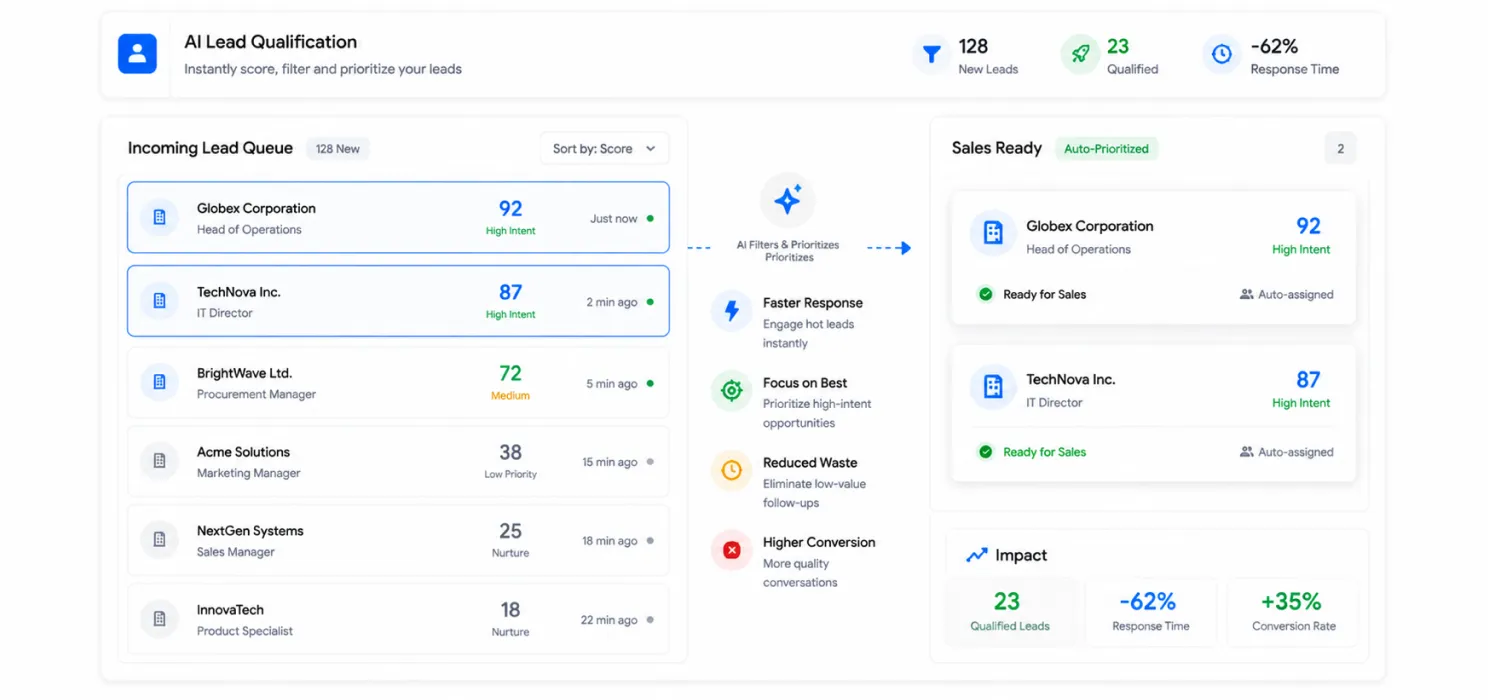
Task: Click Auto-assigned on the TechNova Inc. card
Action: [1287, 452]
